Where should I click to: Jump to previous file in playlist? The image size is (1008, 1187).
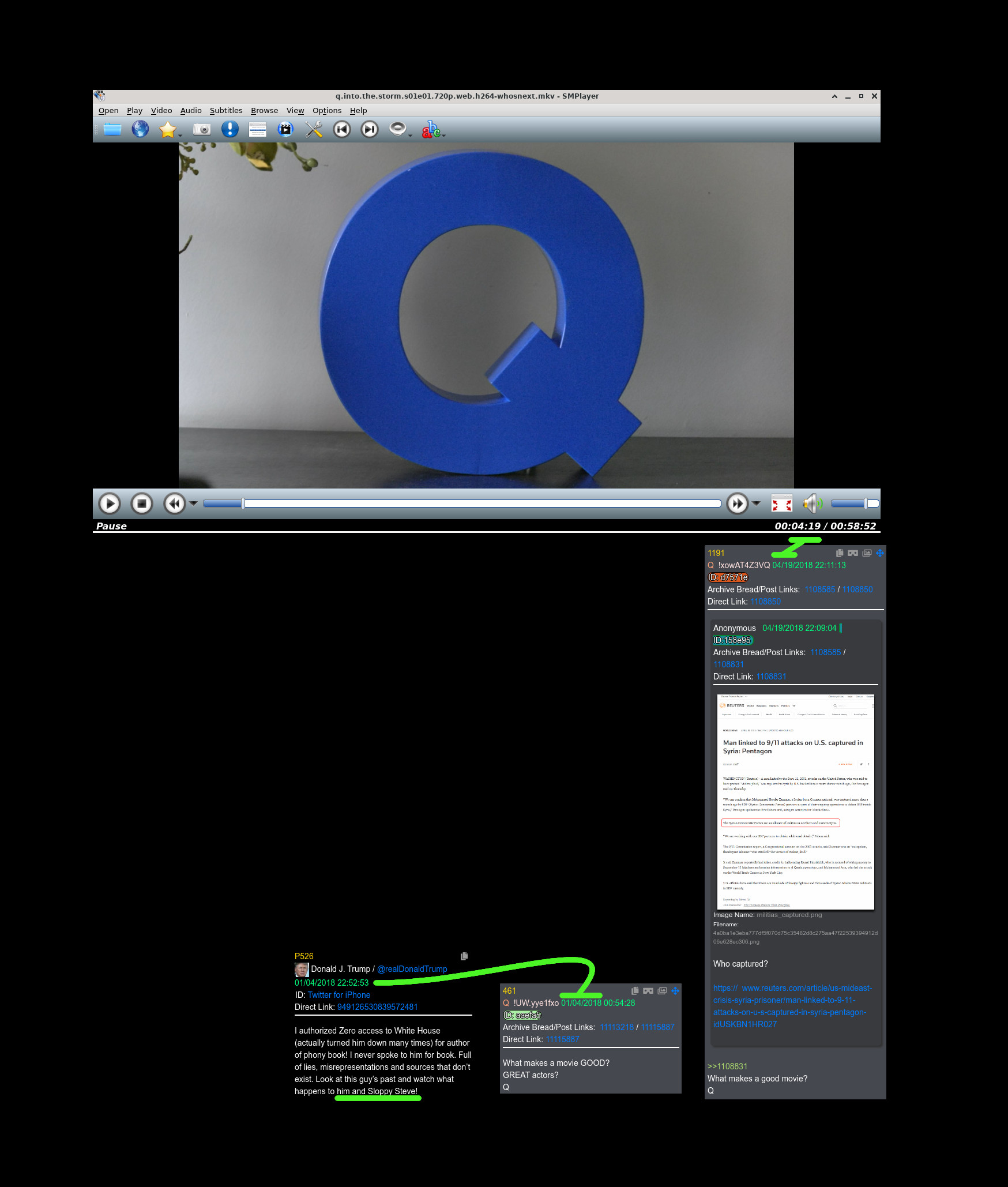(342, 129)
